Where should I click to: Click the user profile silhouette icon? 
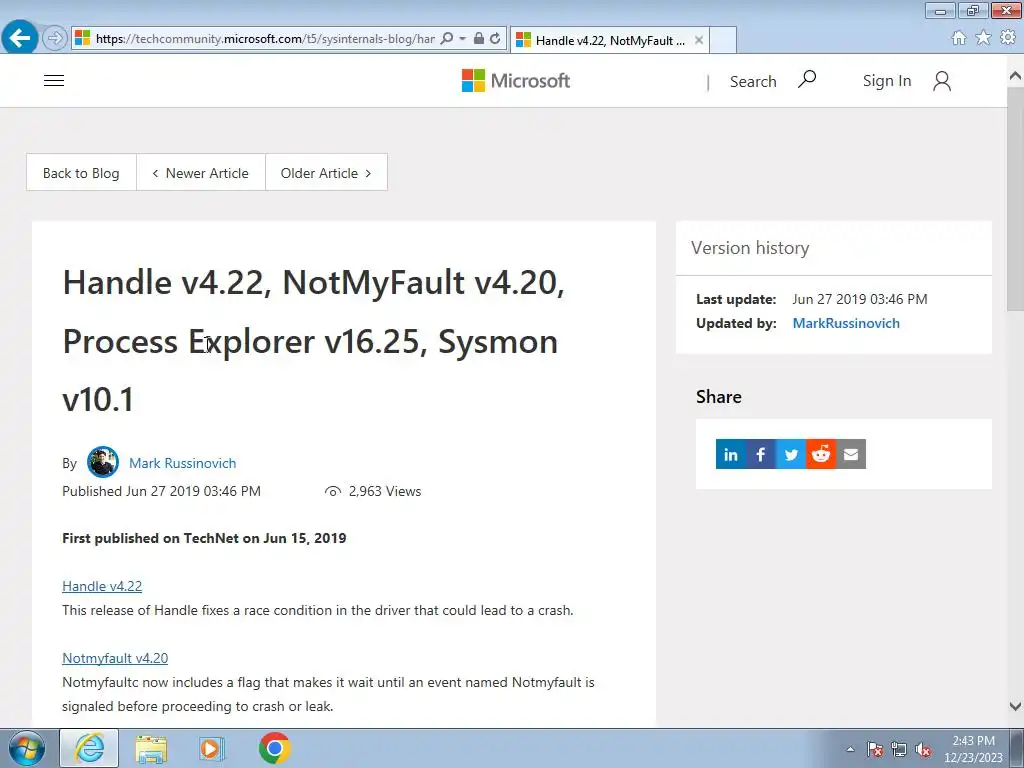(x=942, y=81)
